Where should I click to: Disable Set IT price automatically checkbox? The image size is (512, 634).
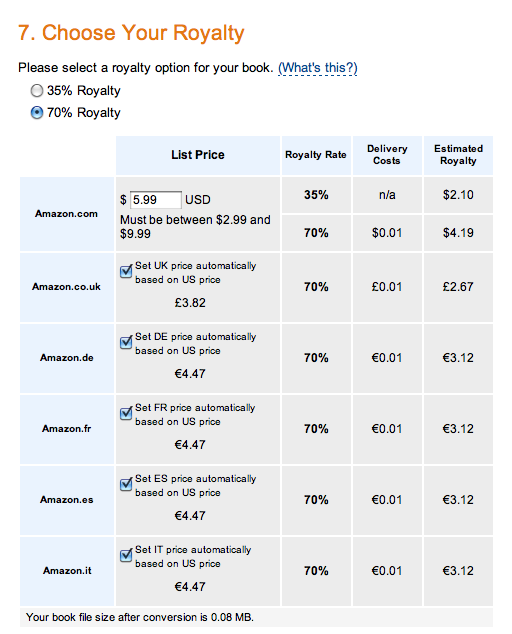pyautogui.click(x=126, y=555)
